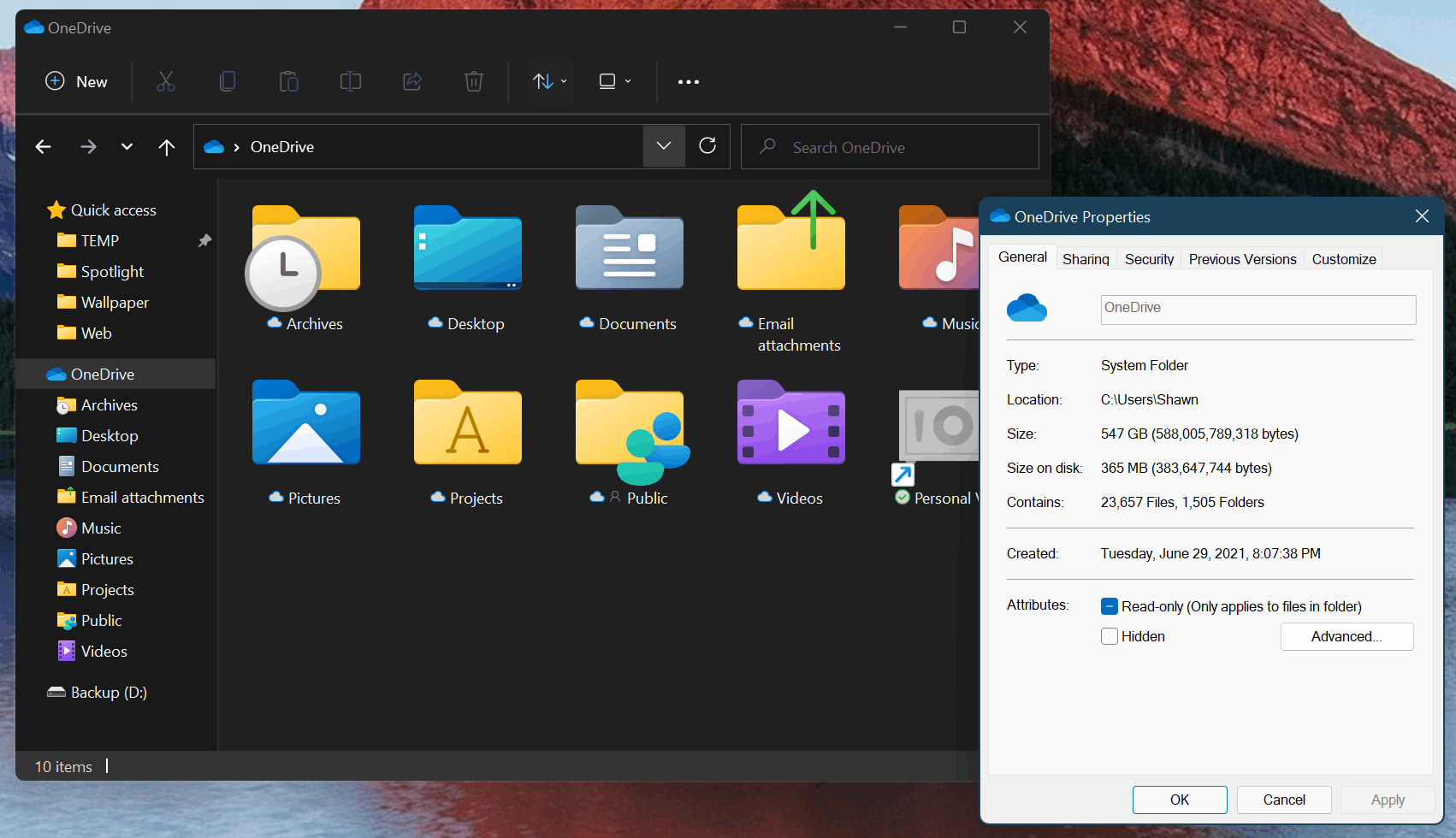The width and height of the screenshot is (1456, 838).
Task: Click the Paste clipboard icon
Action: click(x=289, y=81)
